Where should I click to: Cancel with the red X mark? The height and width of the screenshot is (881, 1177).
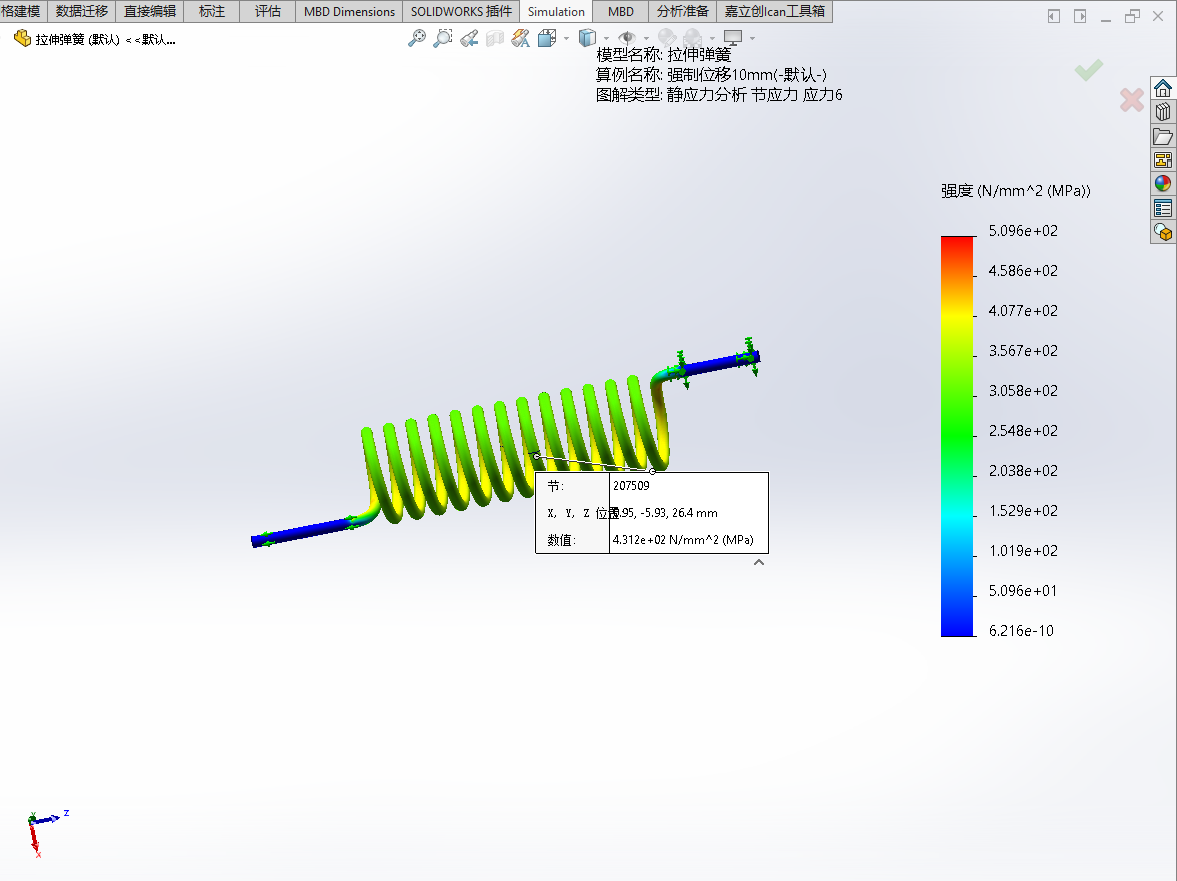click(1131, 100)
